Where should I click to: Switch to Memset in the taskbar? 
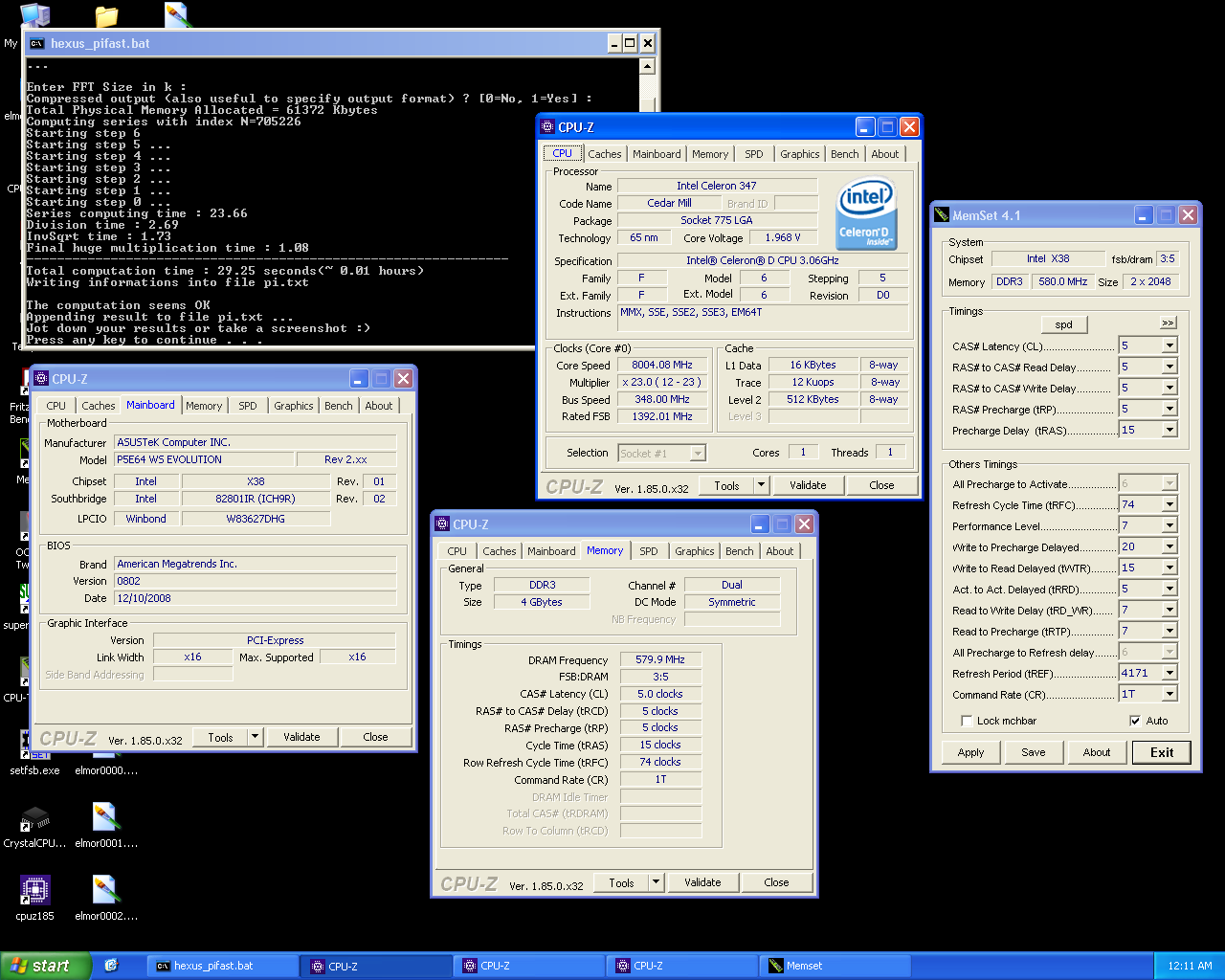pos(835,966)
